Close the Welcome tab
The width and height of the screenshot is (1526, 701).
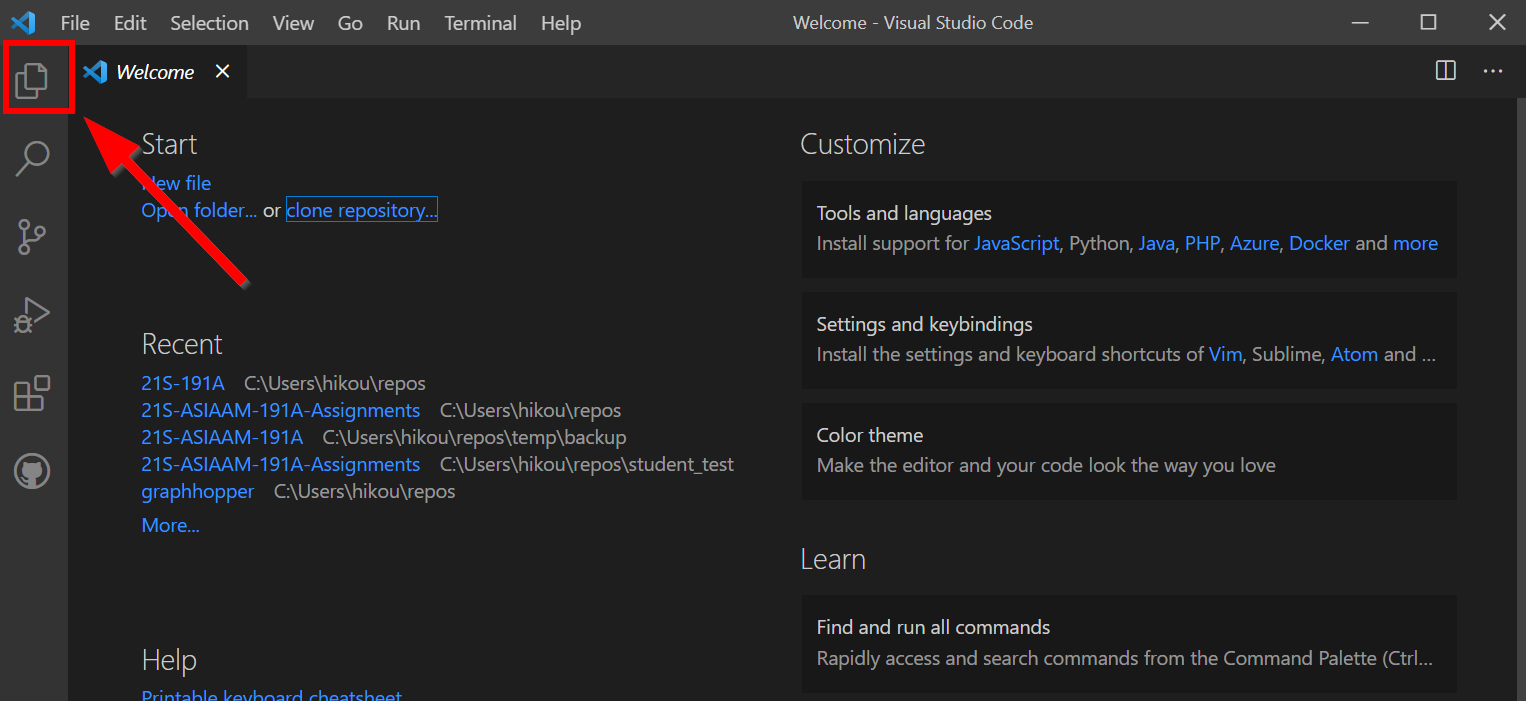pos(222,71)
